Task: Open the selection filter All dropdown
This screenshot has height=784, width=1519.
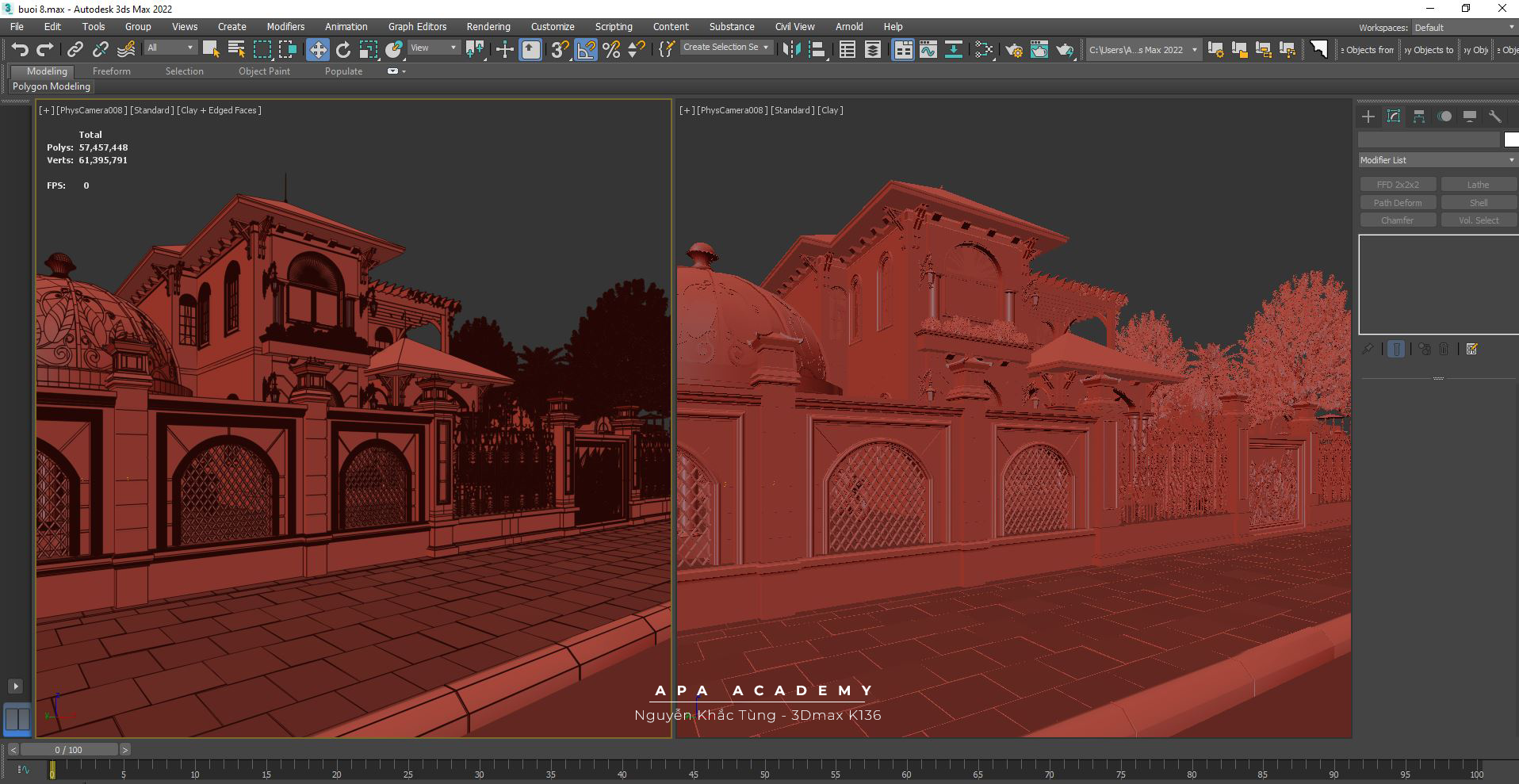Action: [x=170, y=48]
